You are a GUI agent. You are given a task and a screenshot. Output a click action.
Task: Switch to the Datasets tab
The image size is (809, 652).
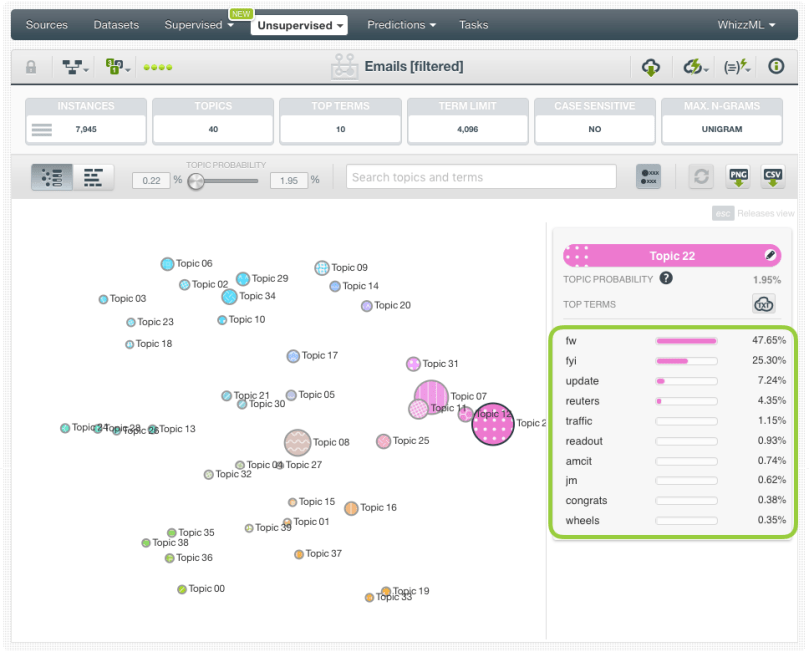tap(116, 24)
